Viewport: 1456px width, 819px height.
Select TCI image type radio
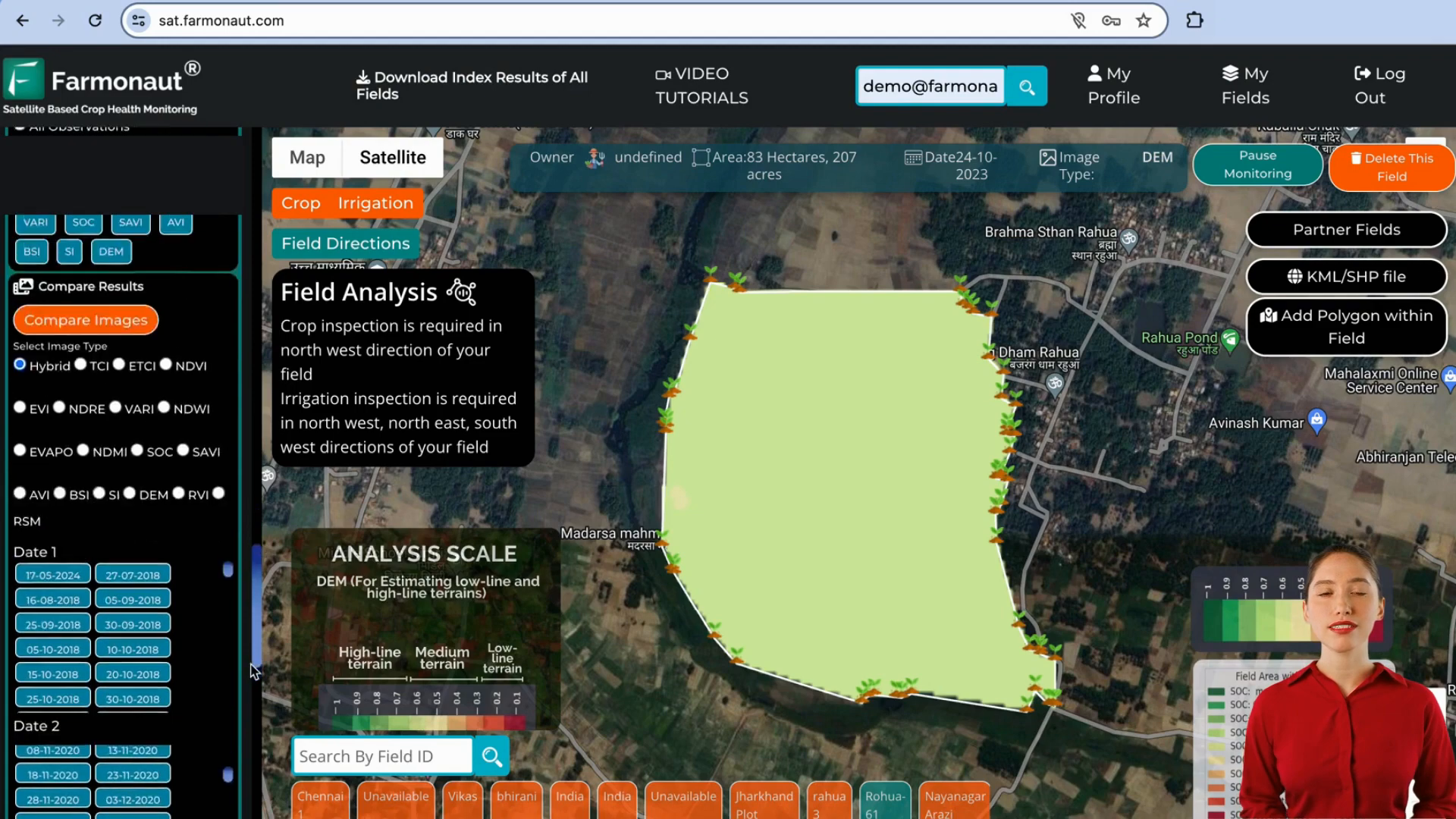(80, 364)
